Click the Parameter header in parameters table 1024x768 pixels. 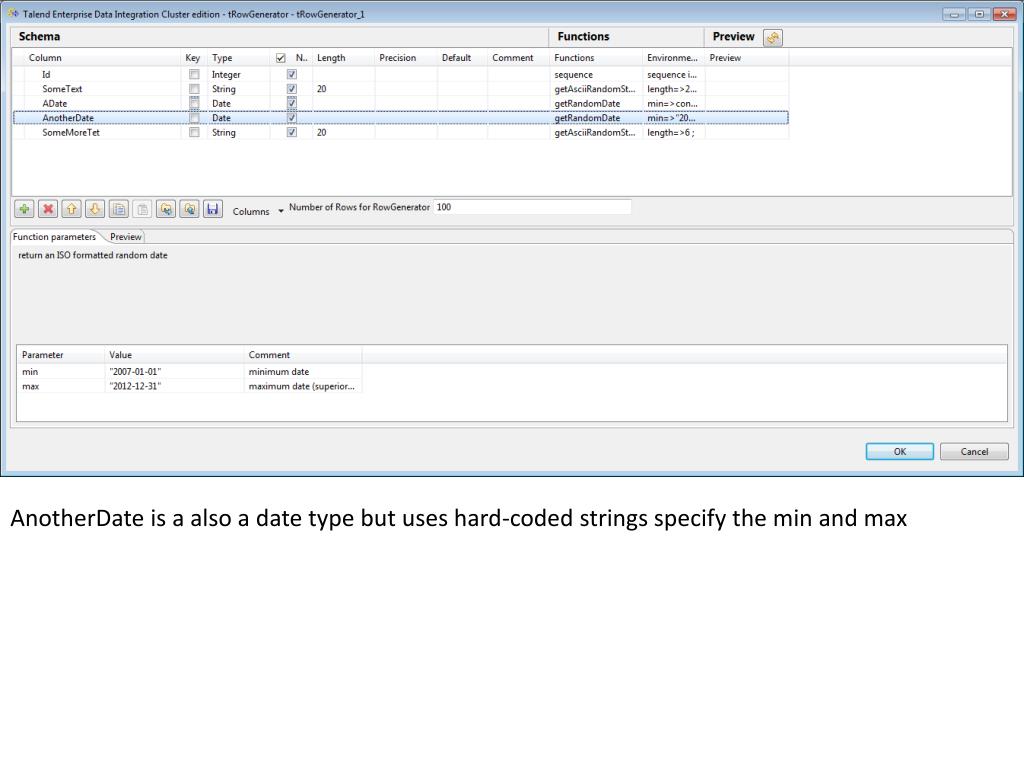61,355
